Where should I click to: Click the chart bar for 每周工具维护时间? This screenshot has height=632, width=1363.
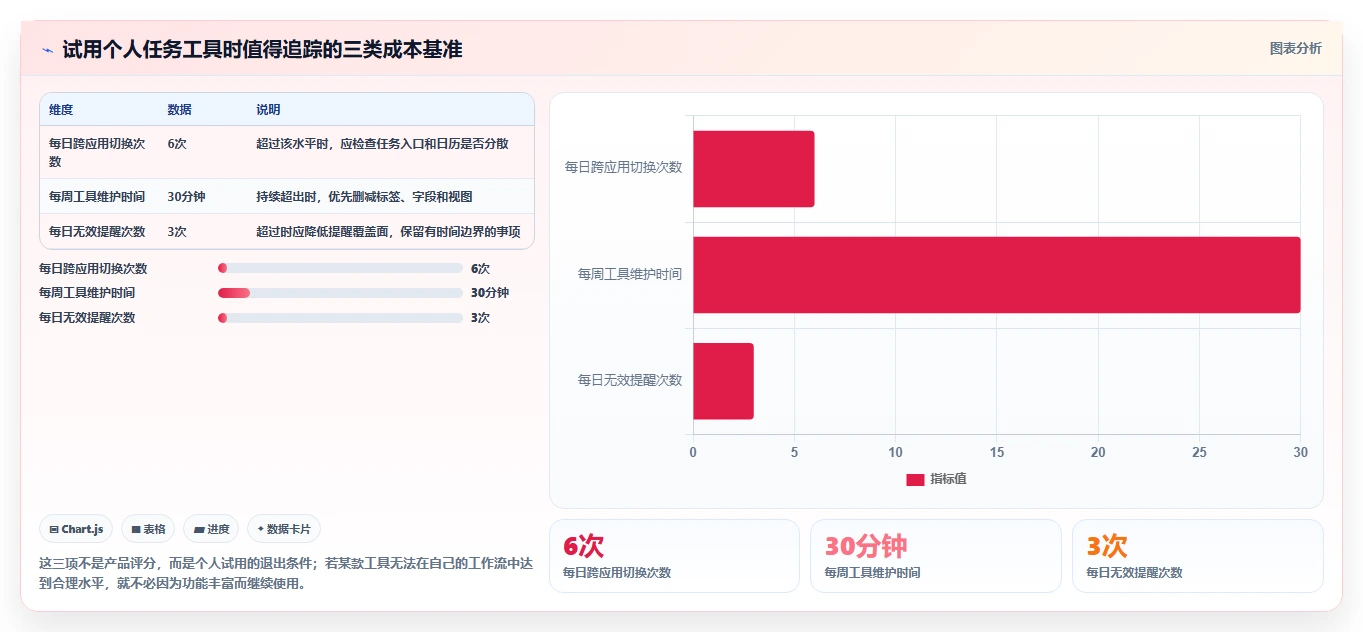tap(997, 275)
